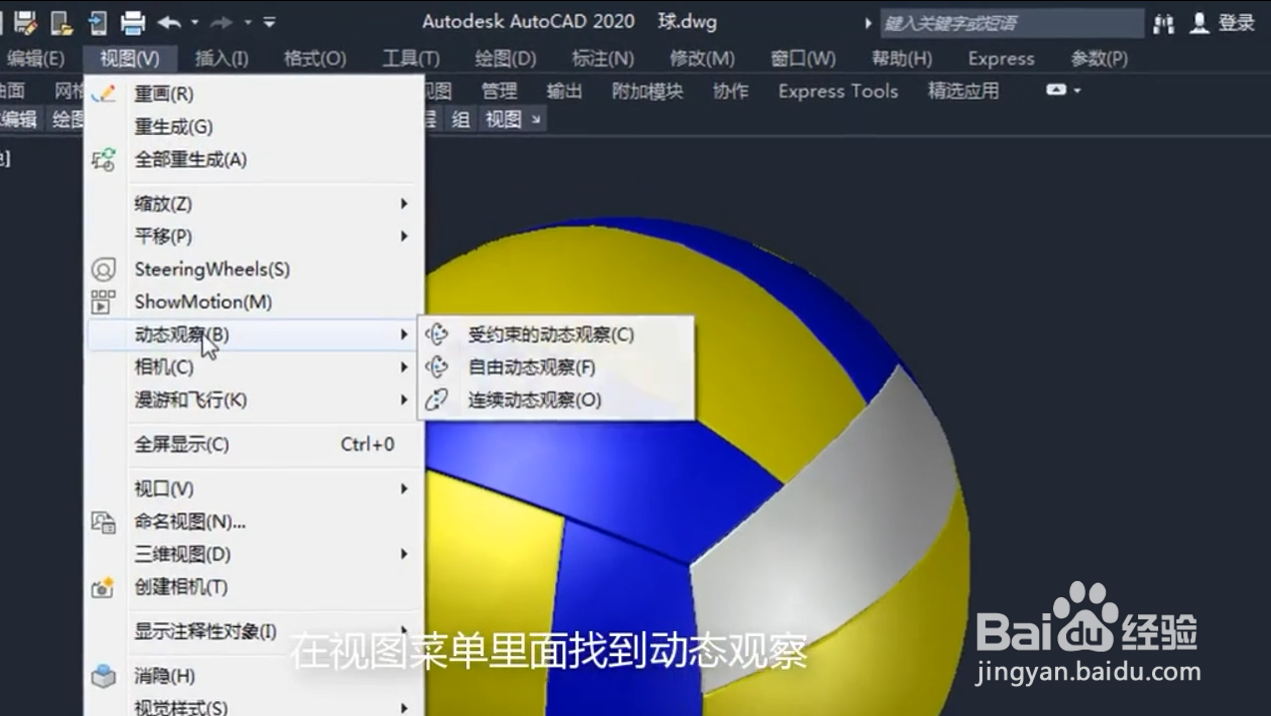Click the Redo arrow icon
The image size is (1271, 716).
(x=222, y=21)
